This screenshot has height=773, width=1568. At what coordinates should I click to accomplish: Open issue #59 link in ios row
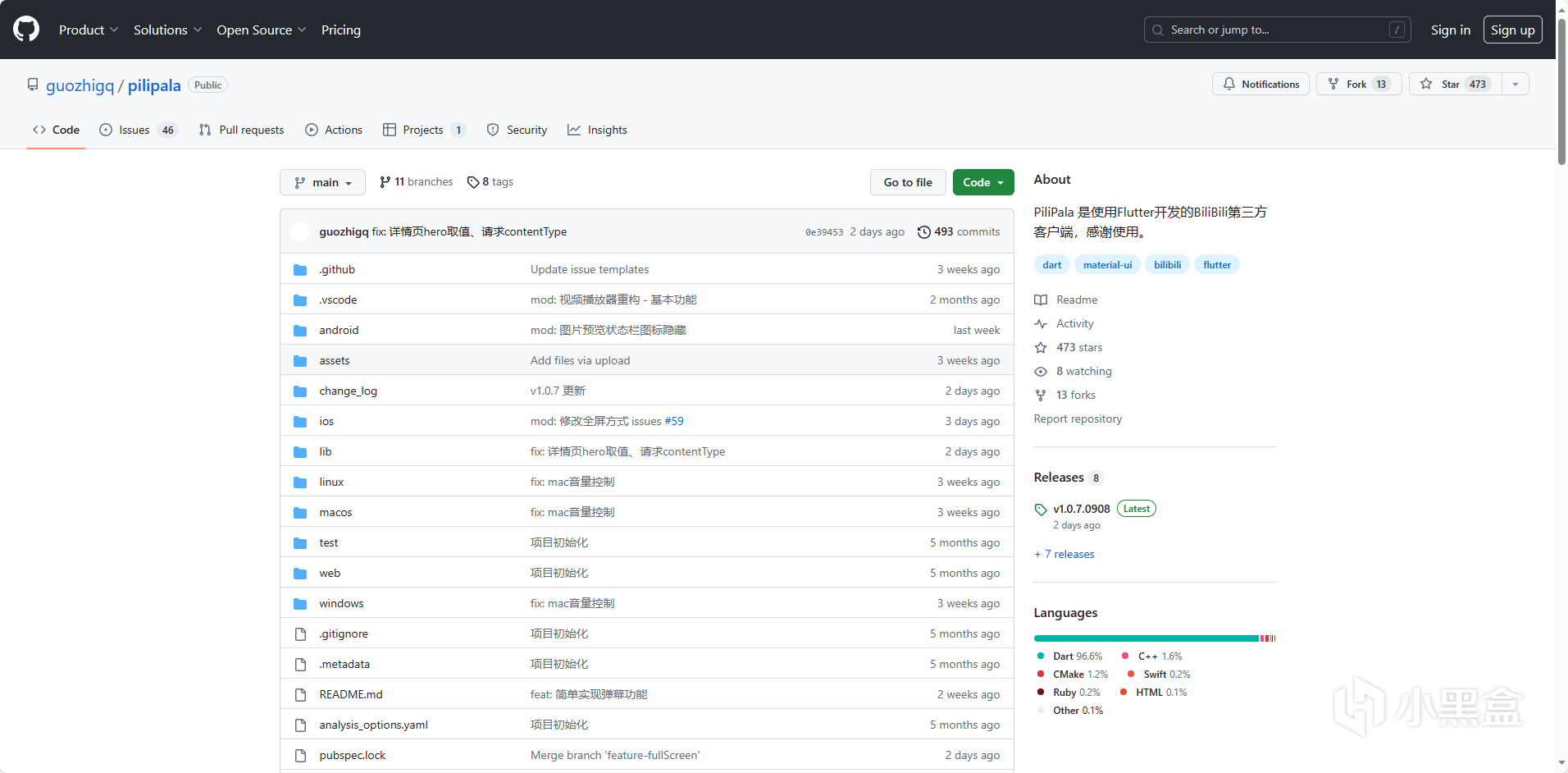click(x=674, y=421)
